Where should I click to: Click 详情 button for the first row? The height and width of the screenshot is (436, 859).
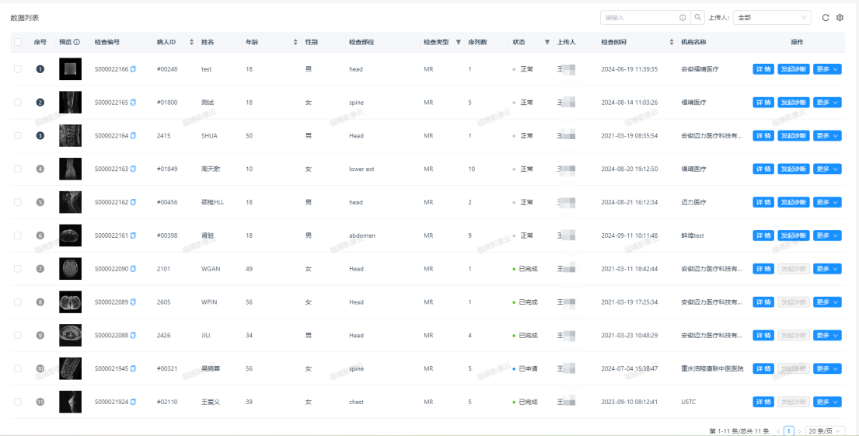pyautogui.click(x=763, y=69)
